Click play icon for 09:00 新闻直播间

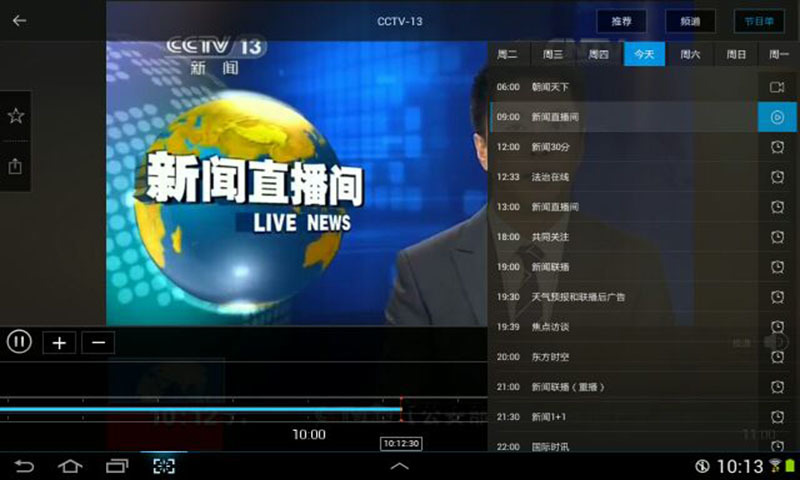tap(776, 117)
